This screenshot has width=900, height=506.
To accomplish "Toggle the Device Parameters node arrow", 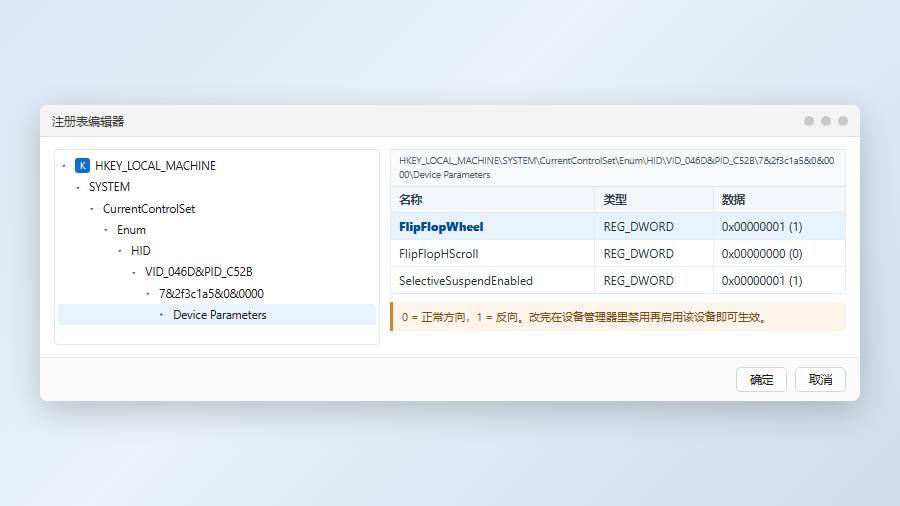I will click(162, 314).
